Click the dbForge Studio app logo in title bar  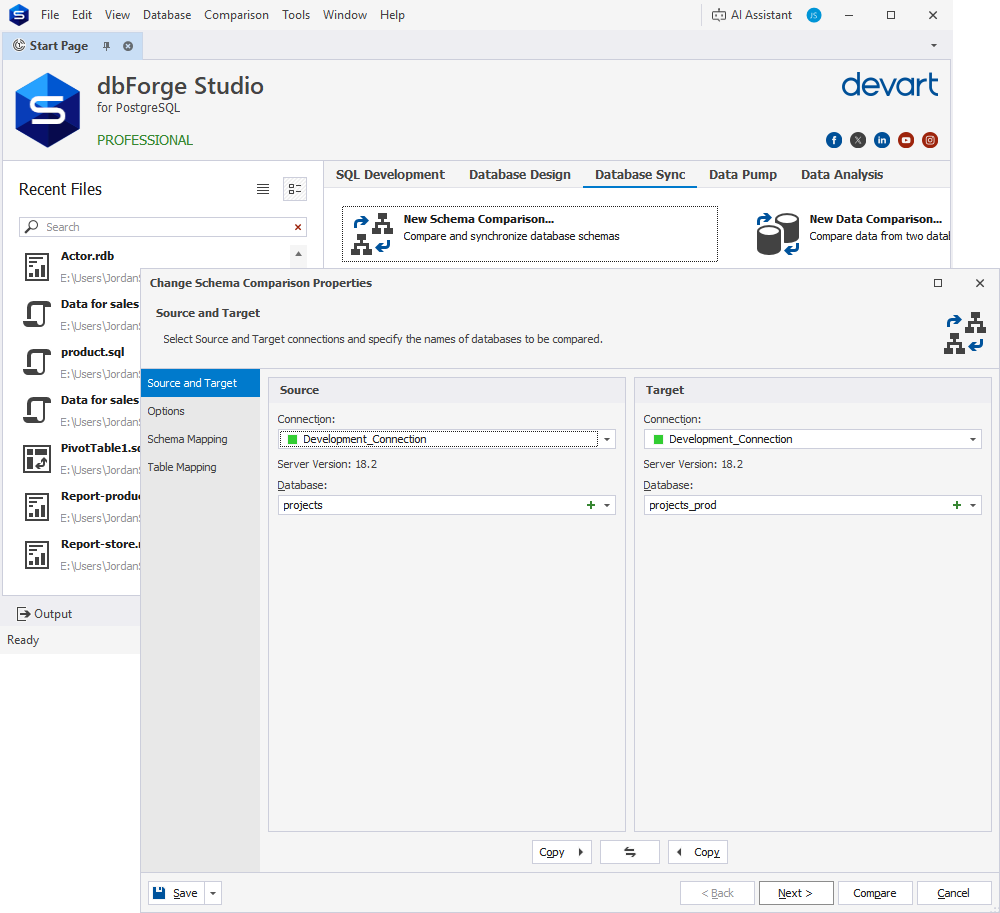tap(19, 14)
